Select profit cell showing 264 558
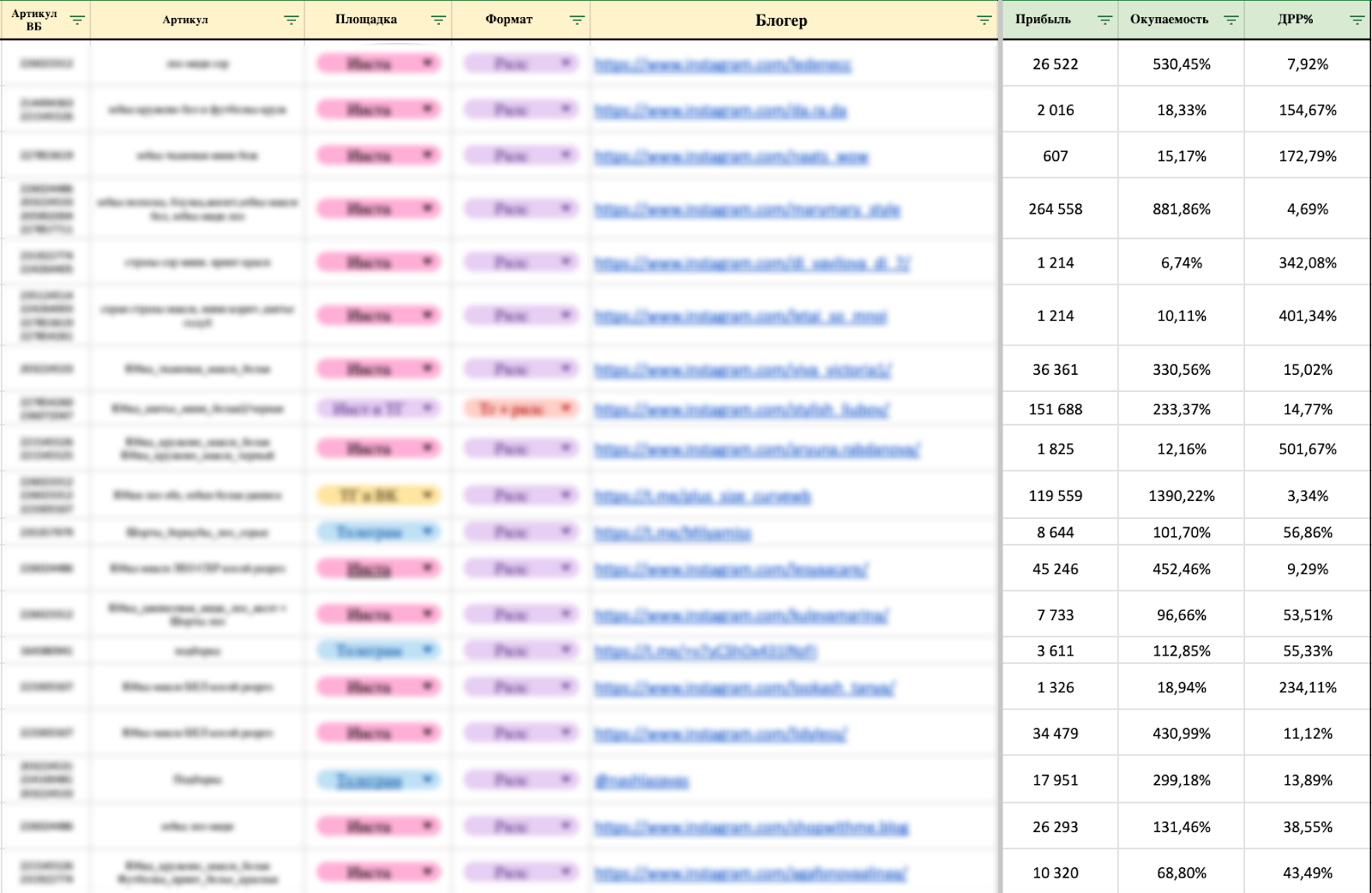The width and height of the screenshot is (1372, 893). tap(1056, 209)
